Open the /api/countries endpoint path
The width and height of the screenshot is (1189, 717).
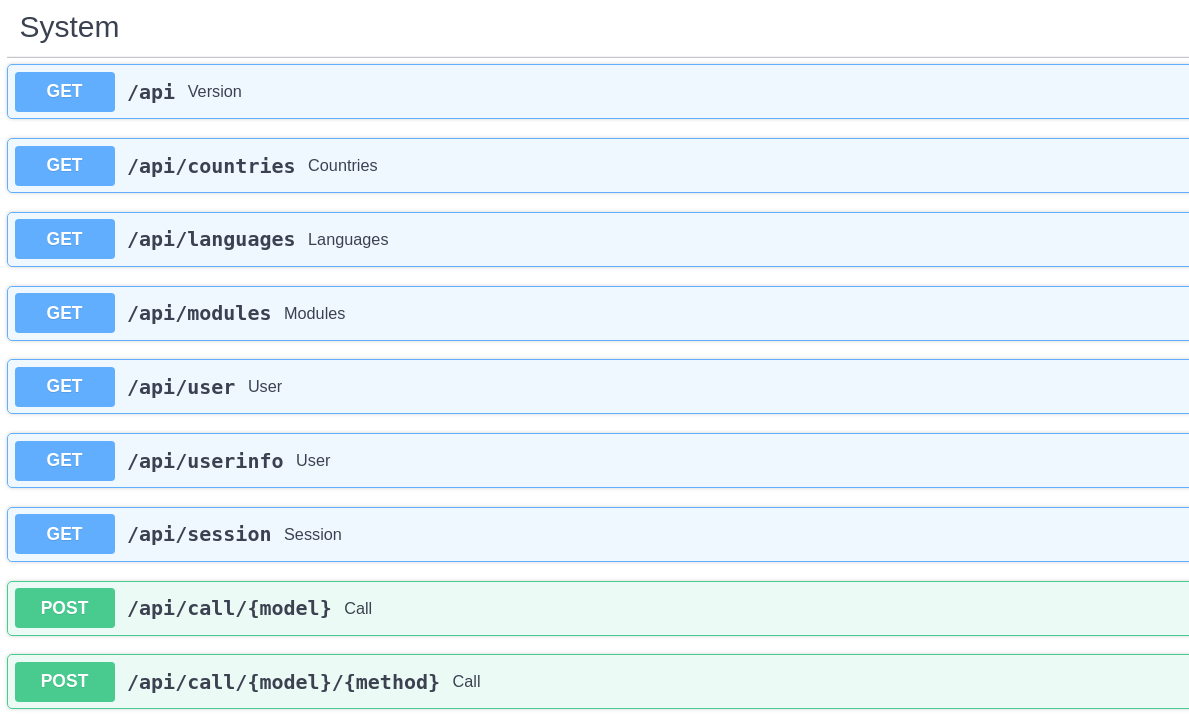coord(211,166)
